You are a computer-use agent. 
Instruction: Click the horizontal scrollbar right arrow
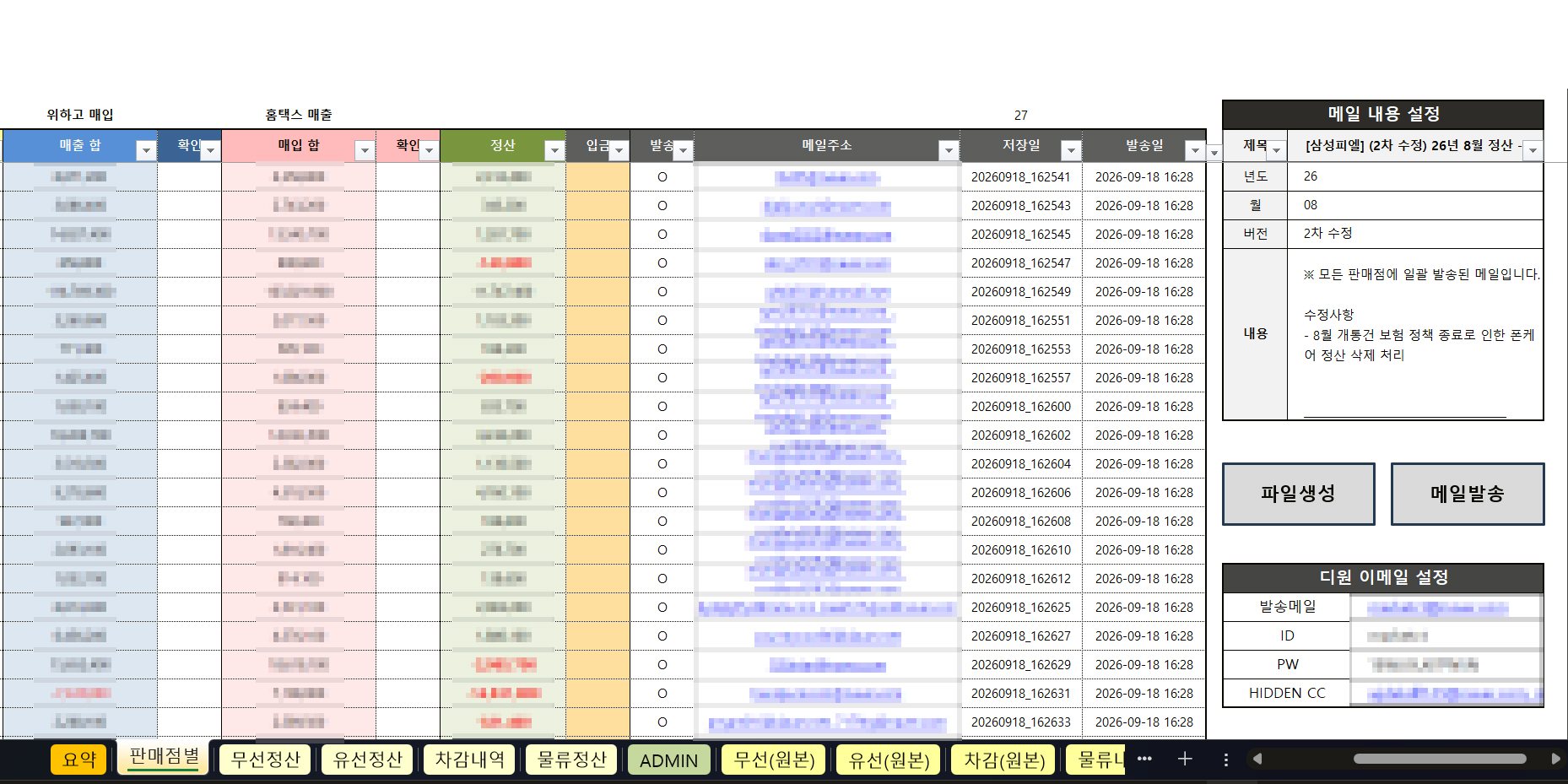point(1555,759)
